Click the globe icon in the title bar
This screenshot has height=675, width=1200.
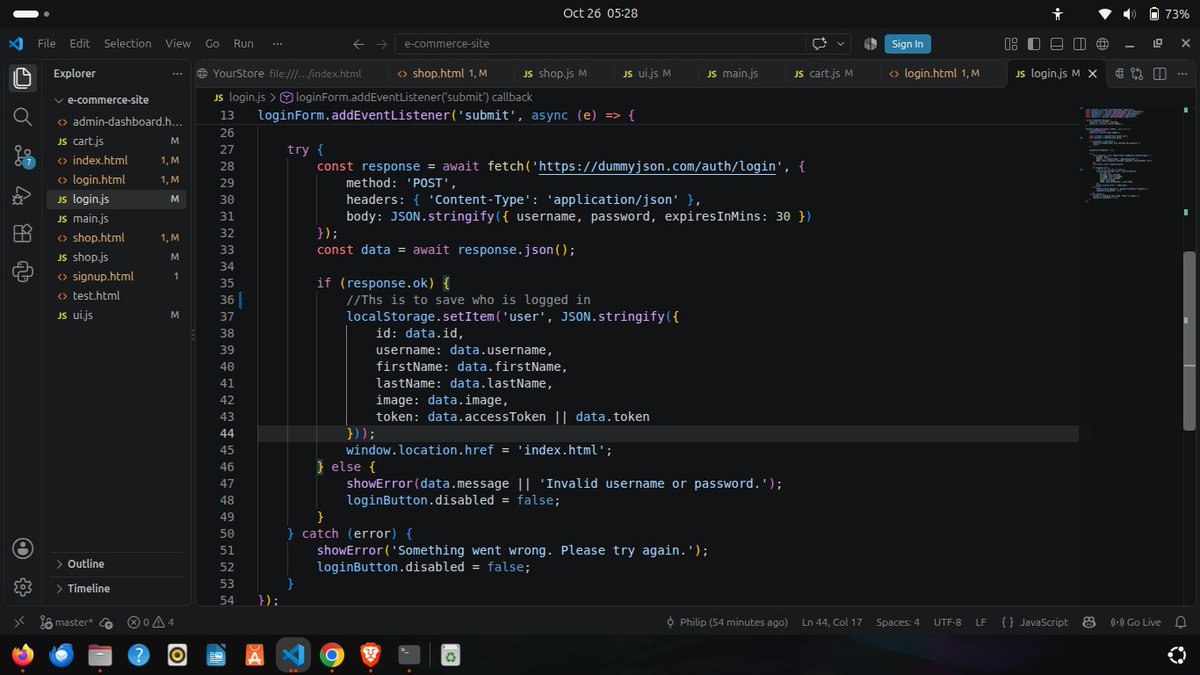(x=1102, y=44)
